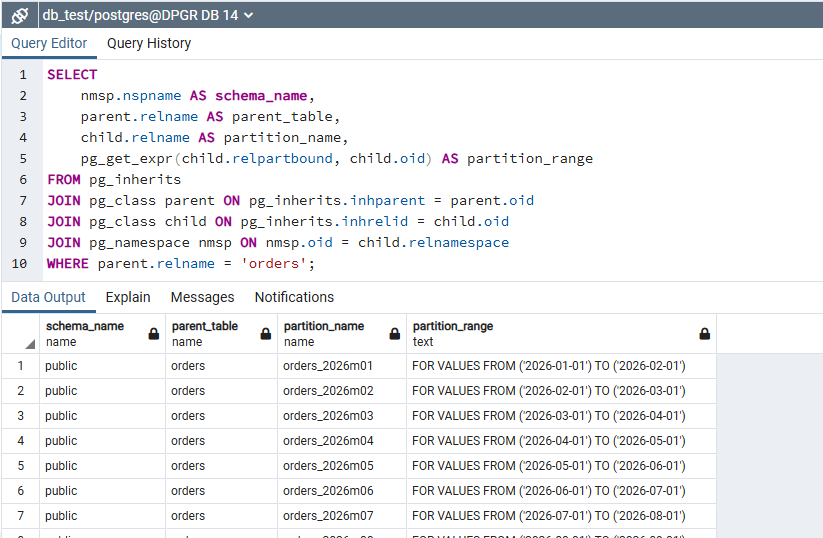Select result row number 4
The height and width of the screenshot is (538, 823).
[20, 441]
